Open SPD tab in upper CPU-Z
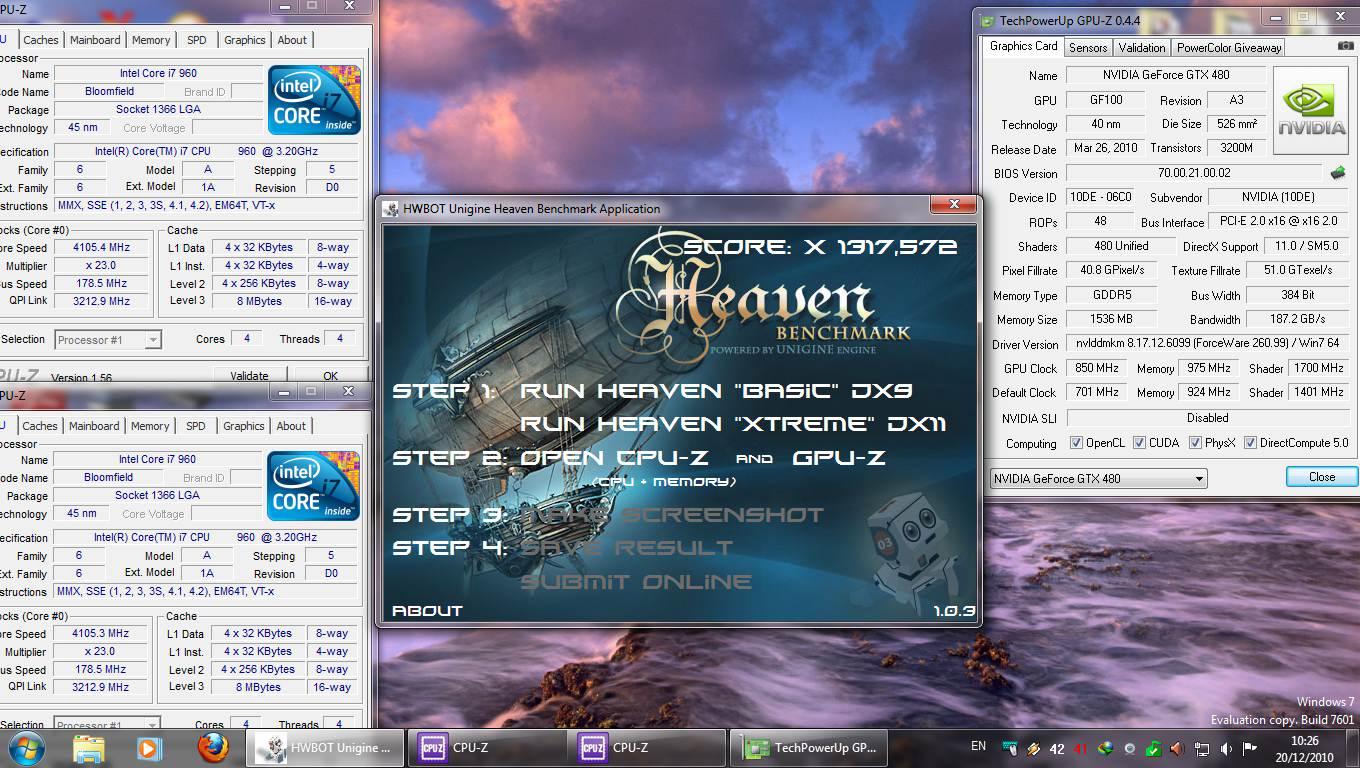 point(197,40)
